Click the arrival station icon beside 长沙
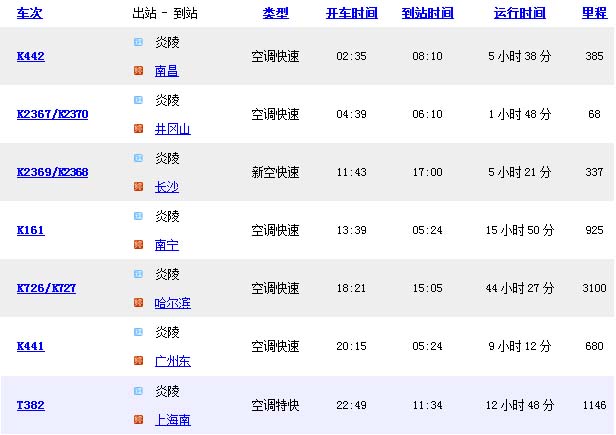 click(x=138, y=187)
